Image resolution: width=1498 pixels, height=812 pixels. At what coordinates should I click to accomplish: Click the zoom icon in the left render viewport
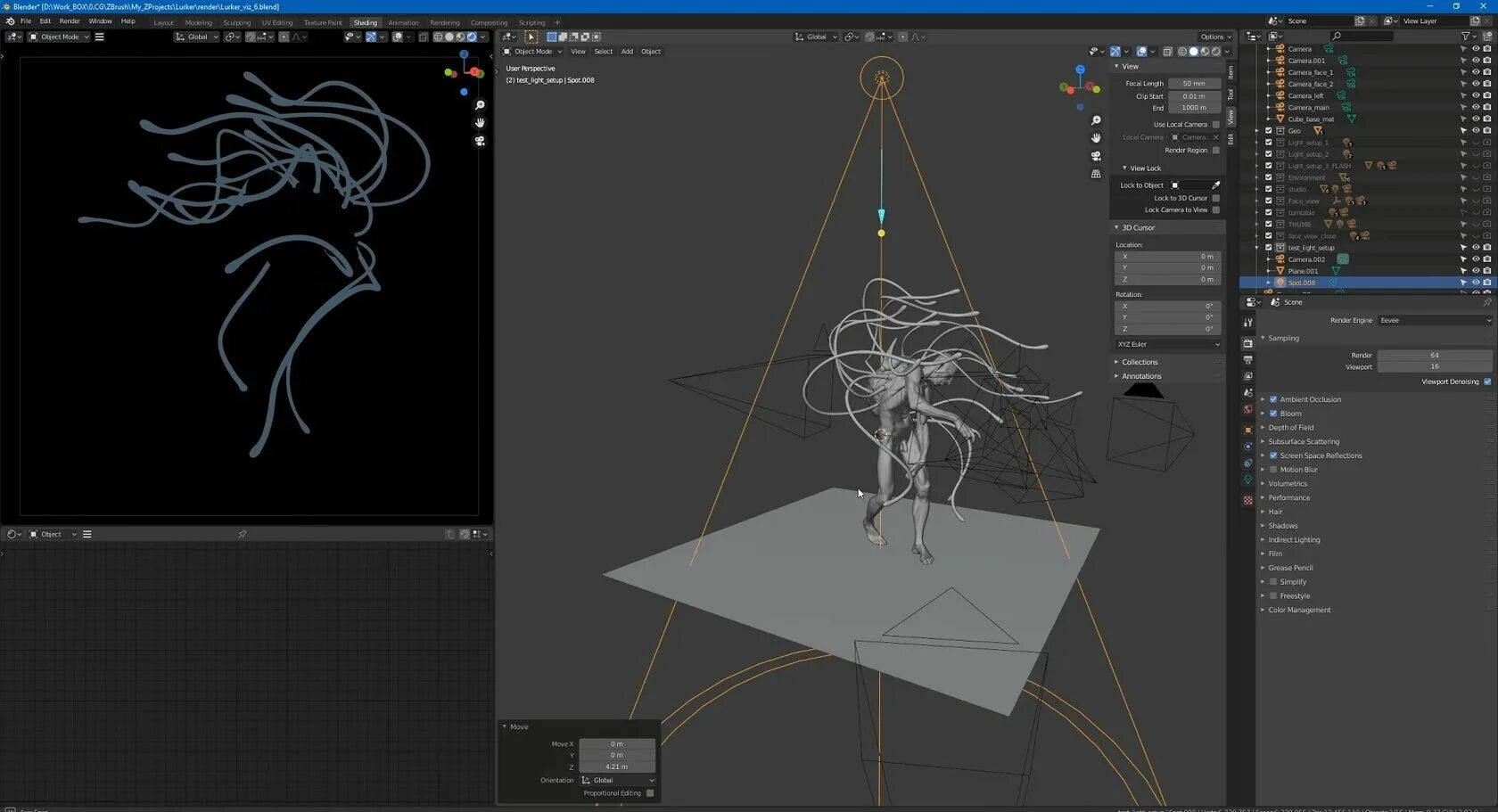pos(480,105)
